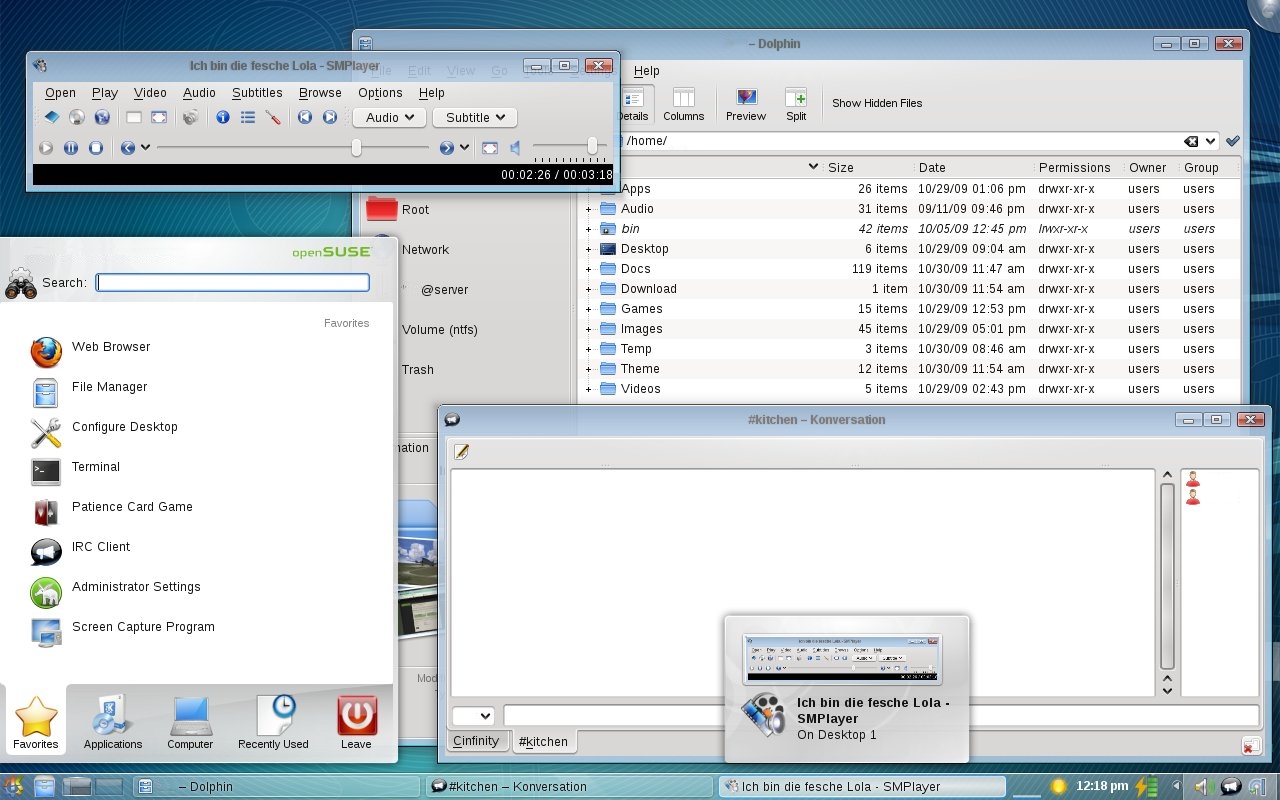1280x800 pixels.
Task: Open the rewind options arrow in SMPlayer
Action: coord(146,148)
